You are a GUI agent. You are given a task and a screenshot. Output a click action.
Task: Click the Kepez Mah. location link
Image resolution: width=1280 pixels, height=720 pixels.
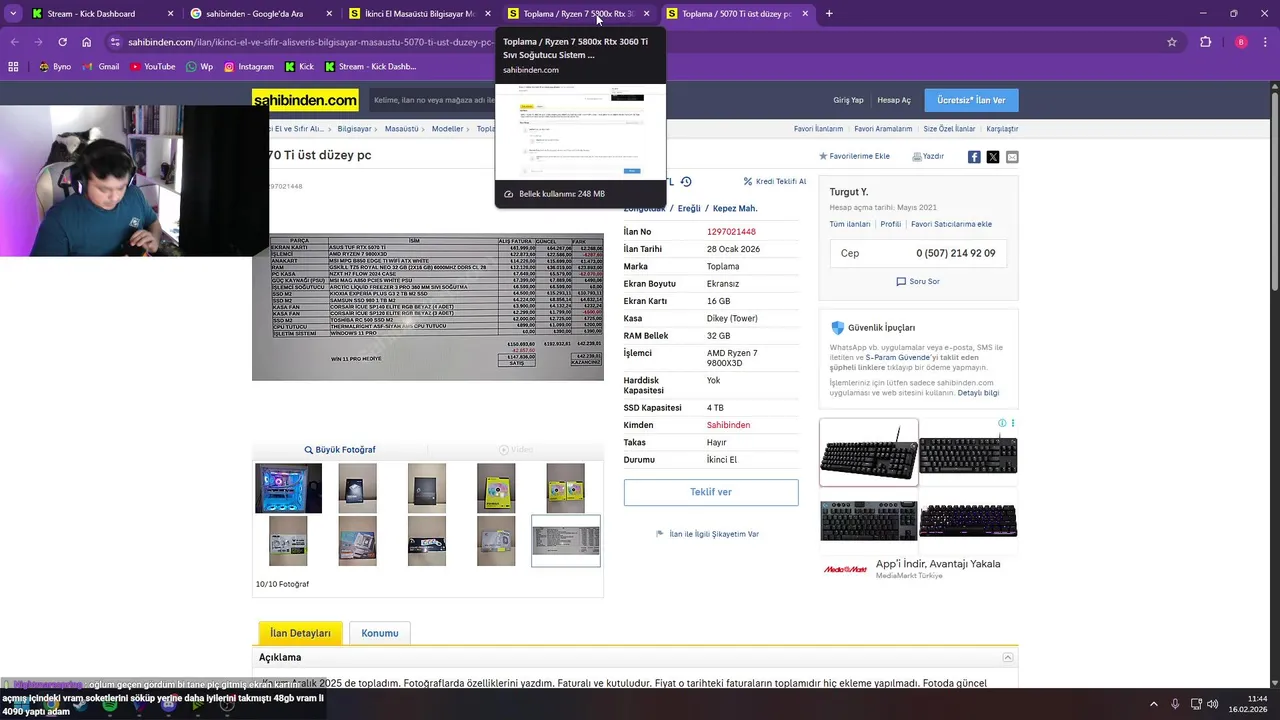[x=735, y=208]
